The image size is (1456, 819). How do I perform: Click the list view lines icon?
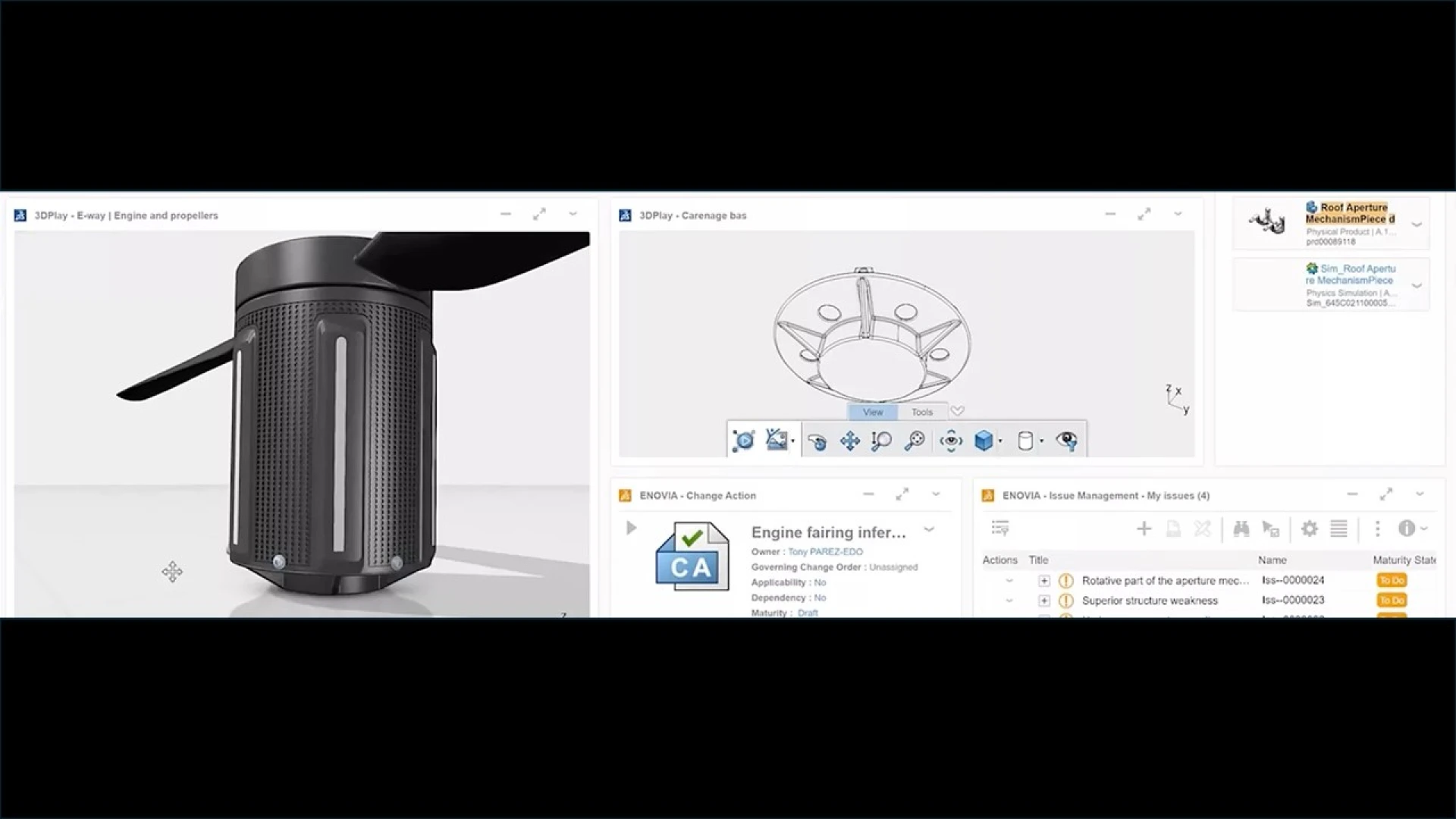[x=1338, y=529]
